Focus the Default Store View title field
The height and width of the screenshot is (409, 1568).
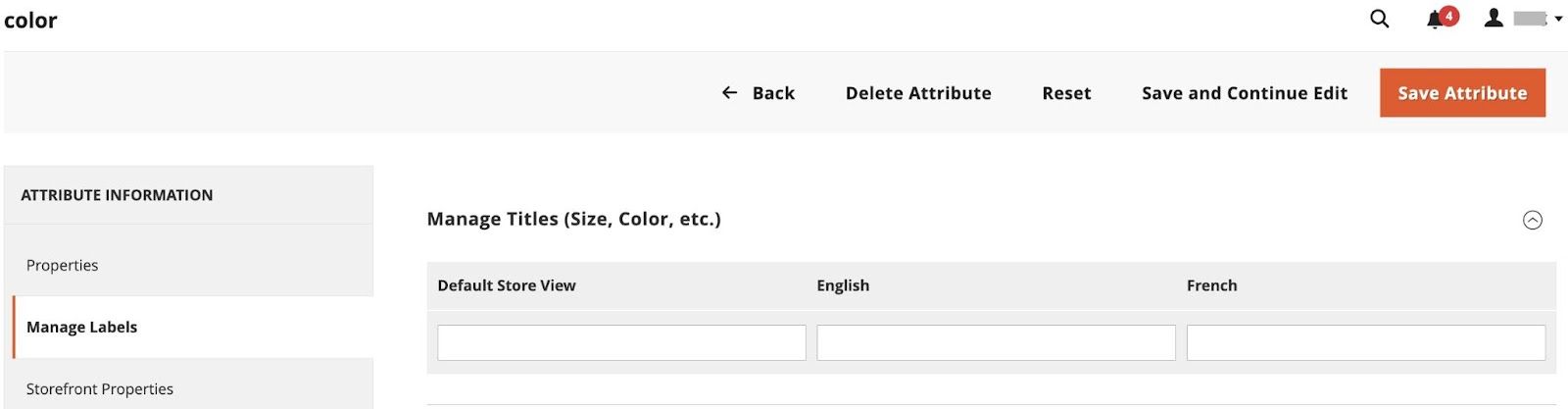(x=621, y=343)
